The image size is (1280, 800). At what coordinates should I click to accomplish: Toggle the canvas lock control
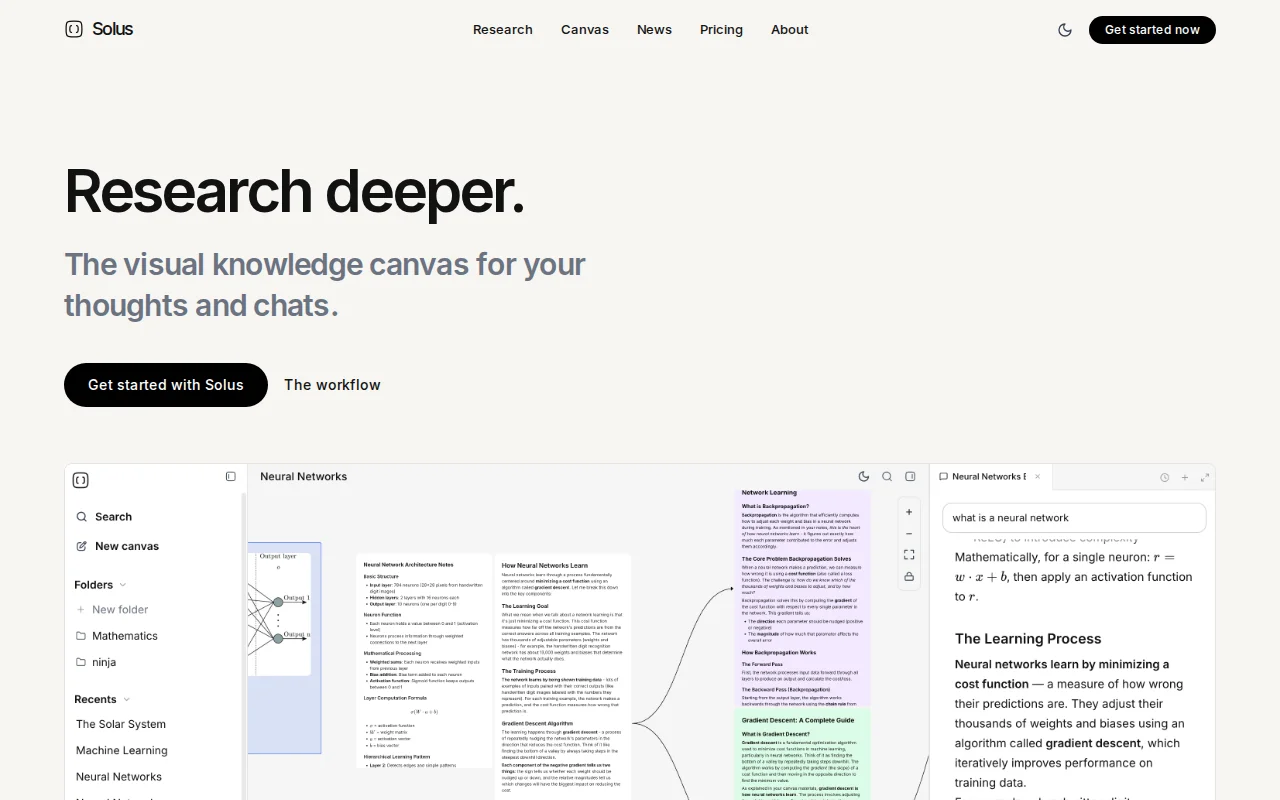coord(909,577)
